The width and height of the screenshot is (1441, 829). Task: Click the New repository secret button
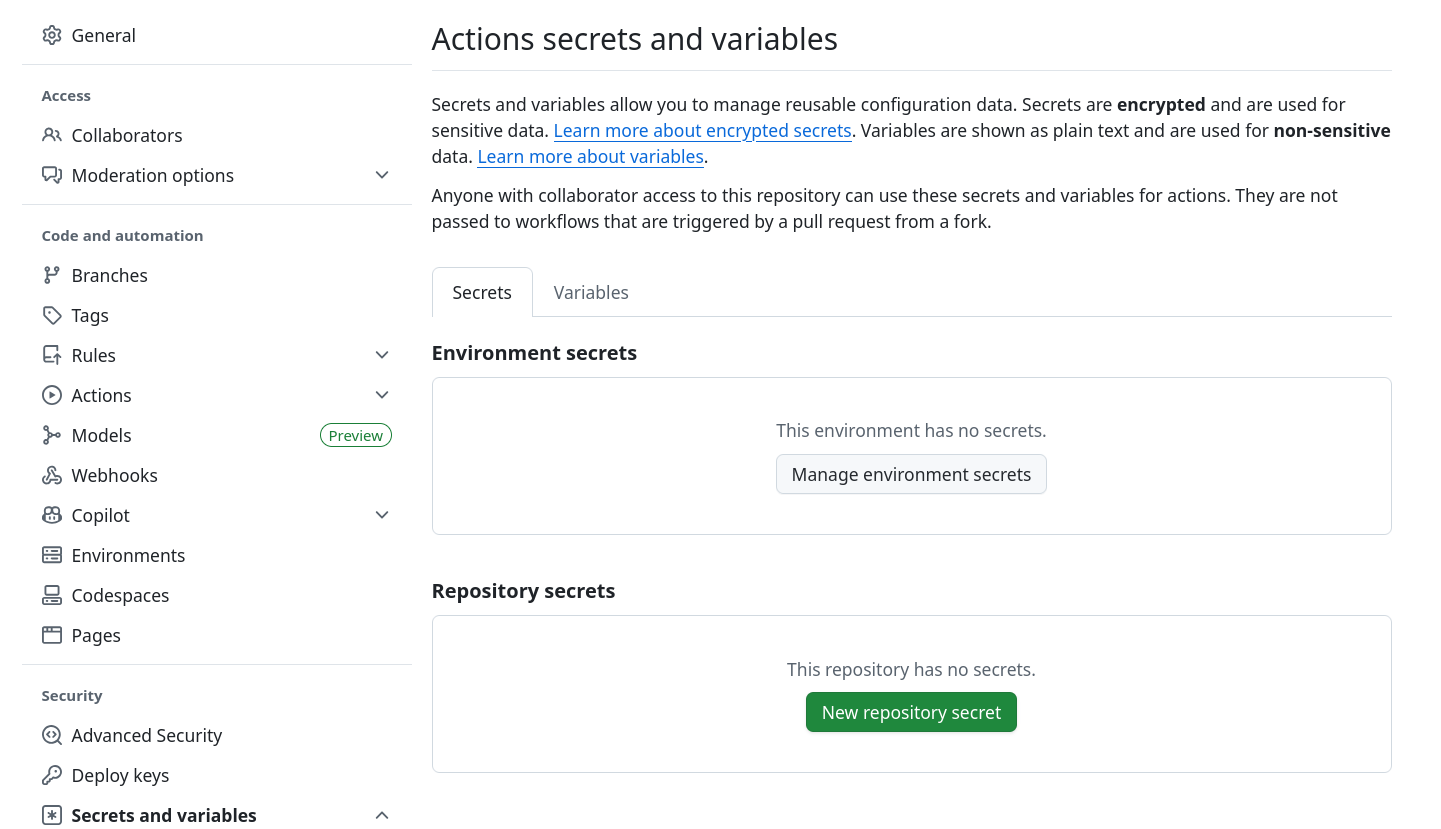911,712
